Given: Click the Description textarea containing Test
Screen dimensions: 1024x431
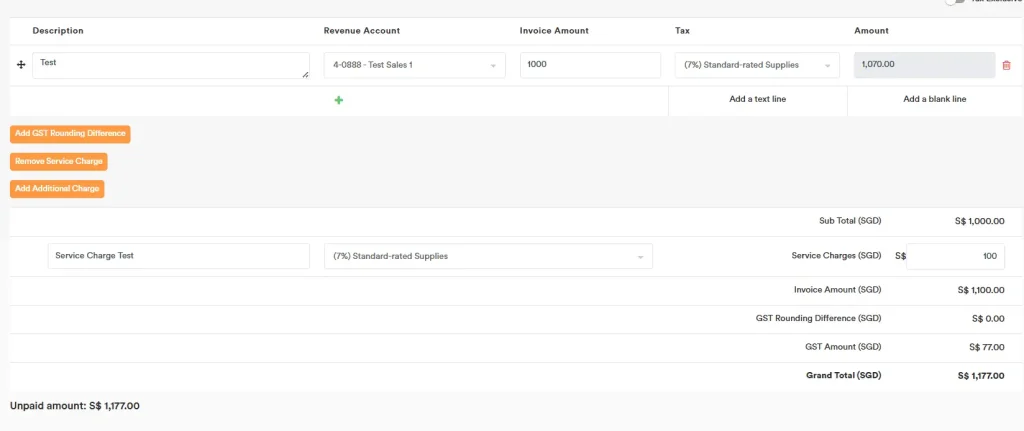Looking at the screenshot, I should 170,65.
